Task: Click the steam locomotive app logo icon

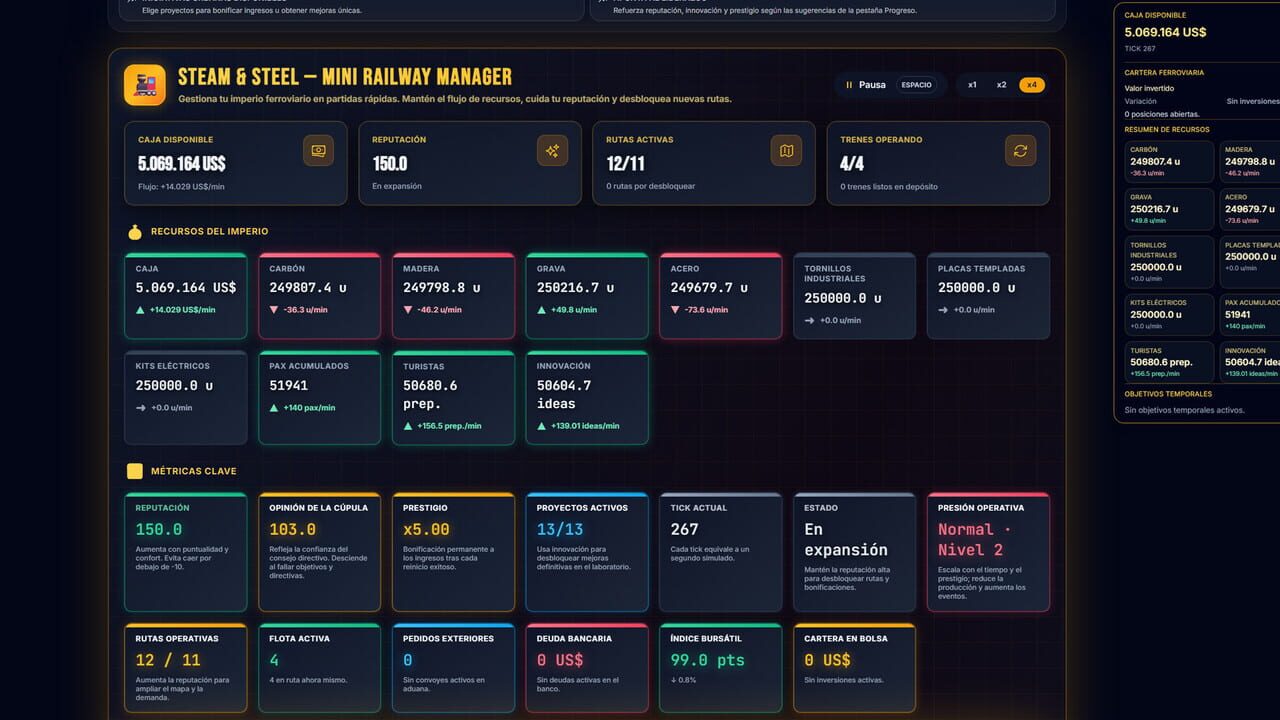Action: pos(145,85)
